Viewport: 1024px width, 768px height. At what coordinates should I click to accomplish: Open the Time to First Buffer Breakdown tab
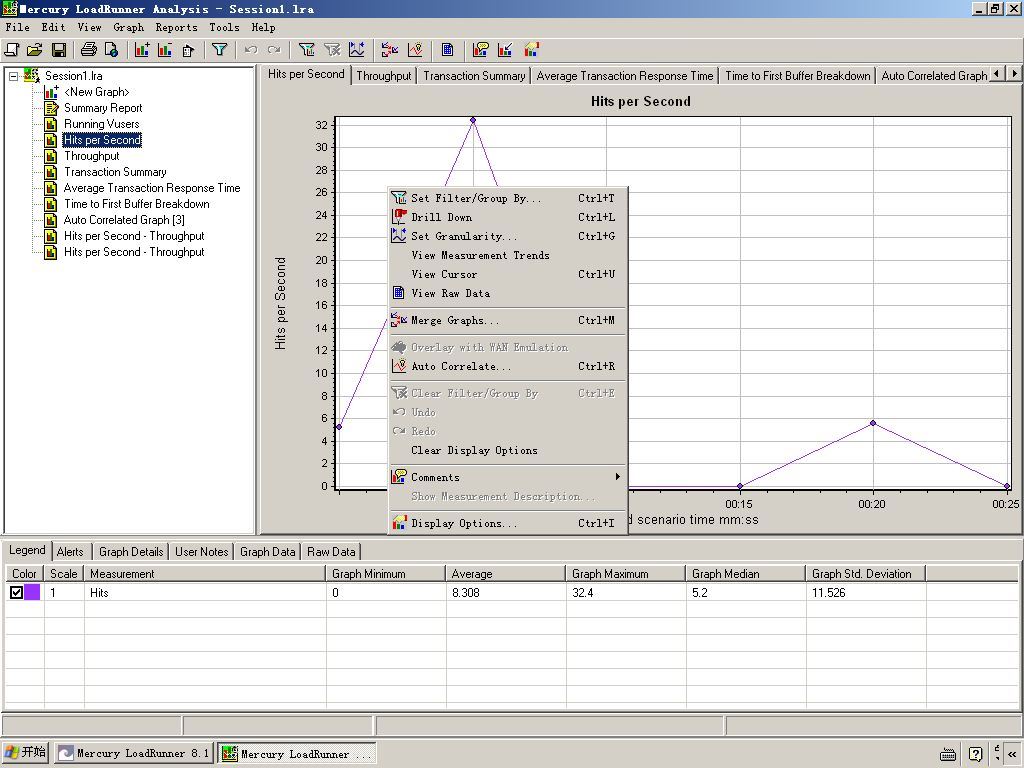coord(798,76)
